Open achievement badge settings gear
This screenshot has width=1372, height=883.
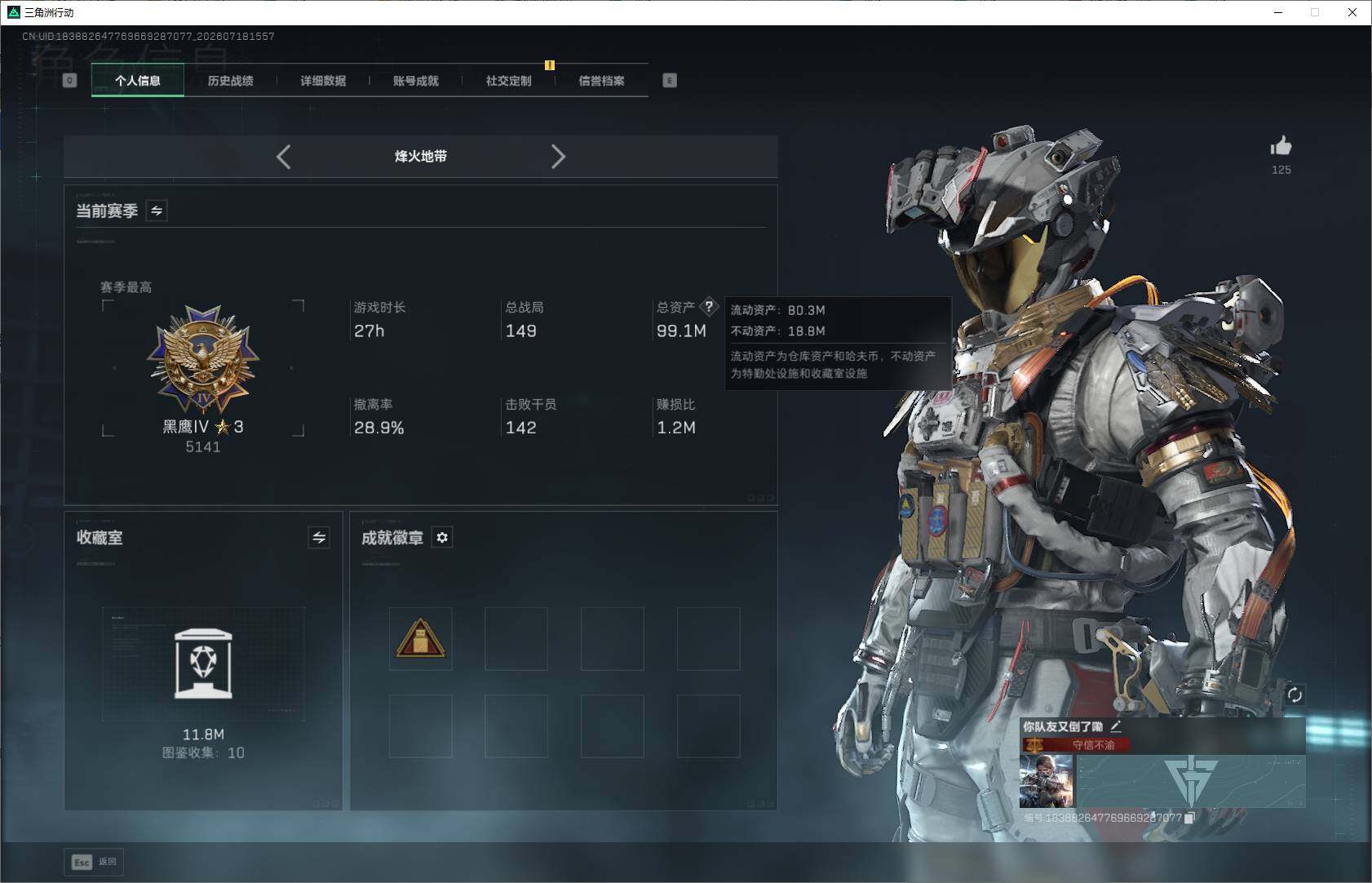[x=442, y=537]
